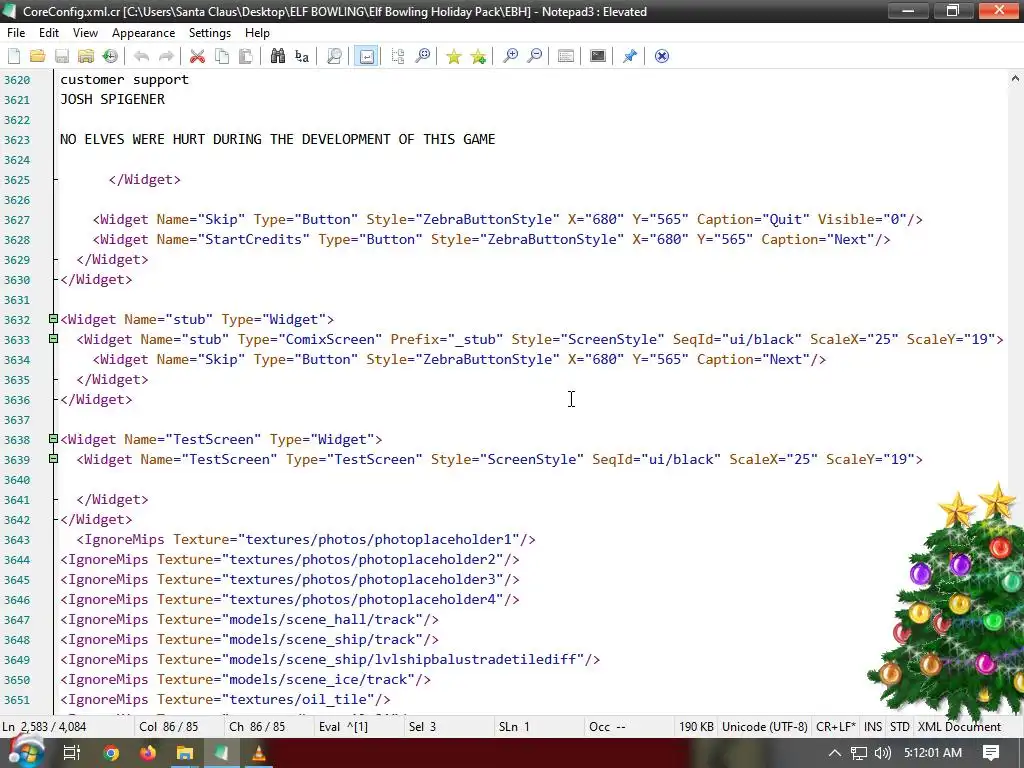Open File Explorer from taskbar

185,753
